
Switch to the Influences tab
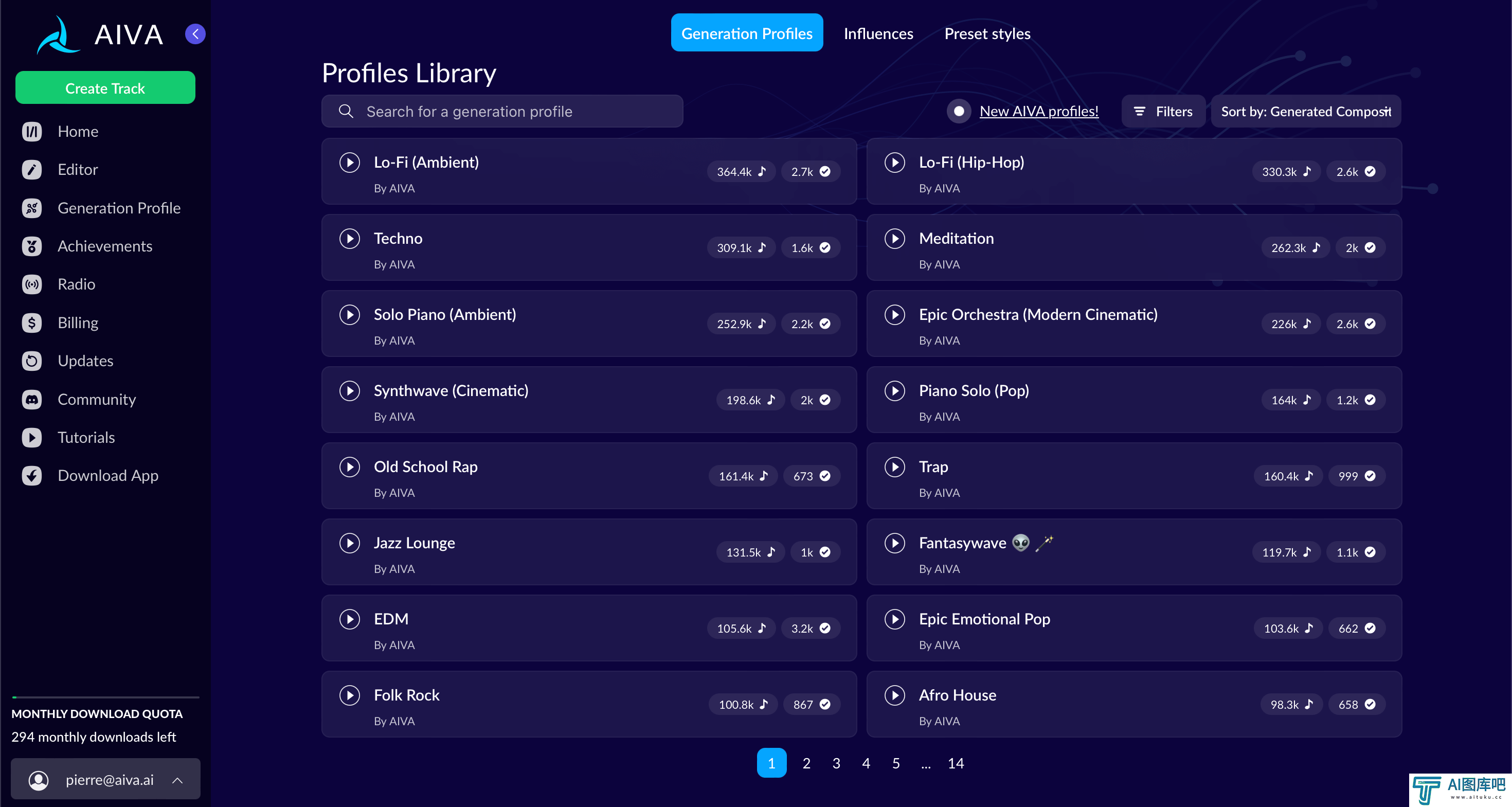click(x=878, y=33)
